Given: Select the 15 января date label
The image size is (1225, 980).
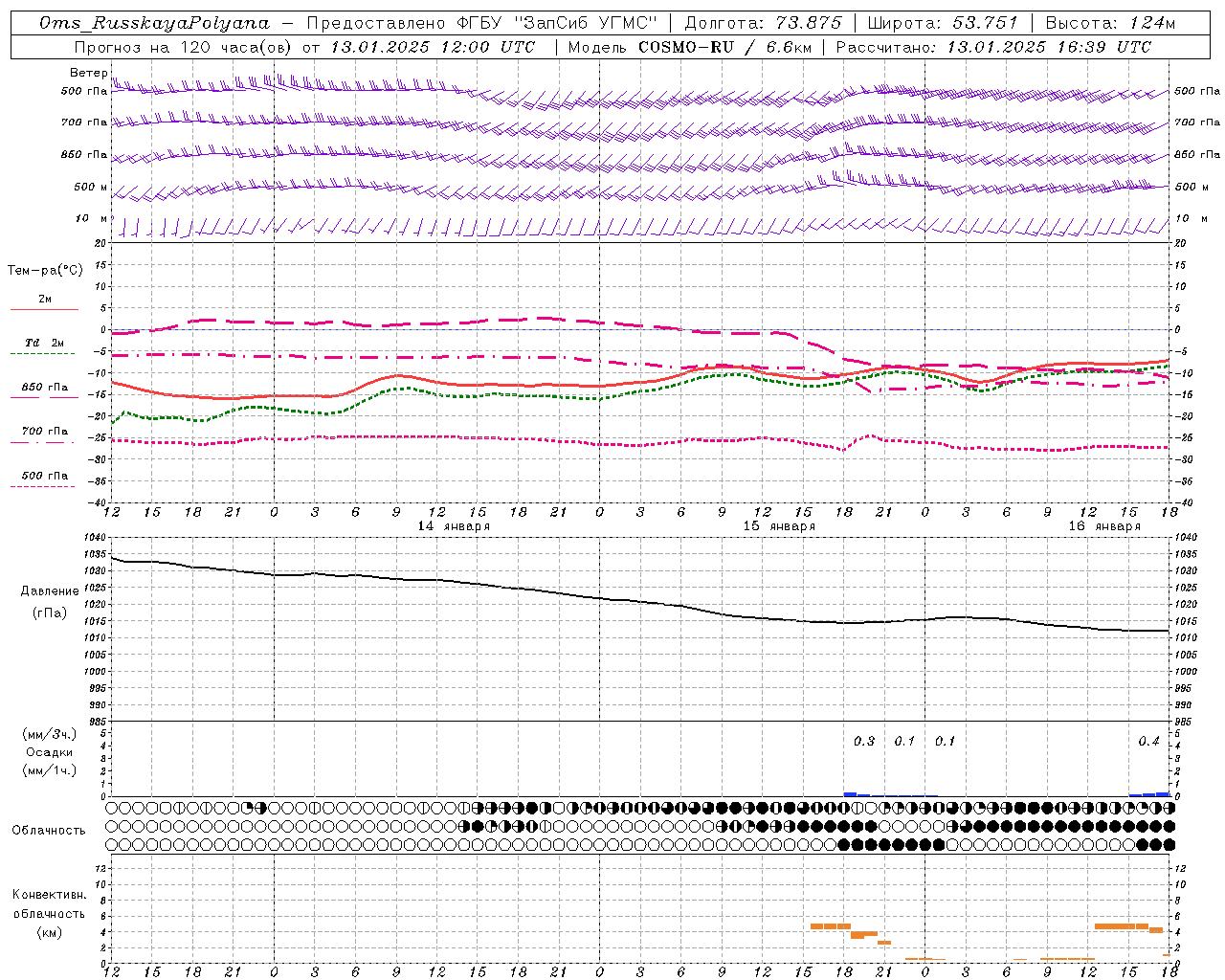Looking at the screenshot, I should coord(779,526).
